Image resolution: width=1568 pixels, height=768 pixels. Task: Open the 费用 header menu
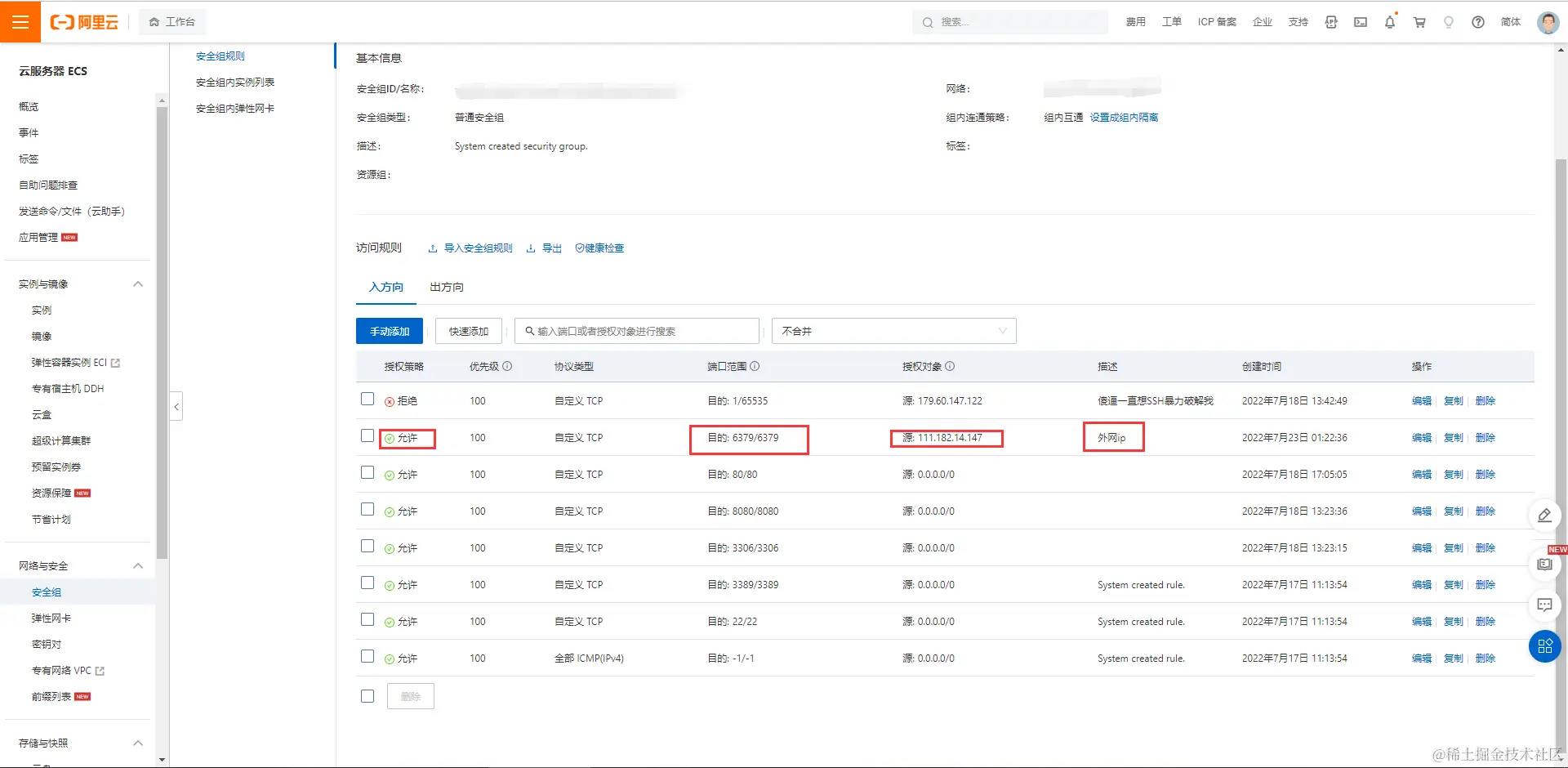pos(1136,22)
